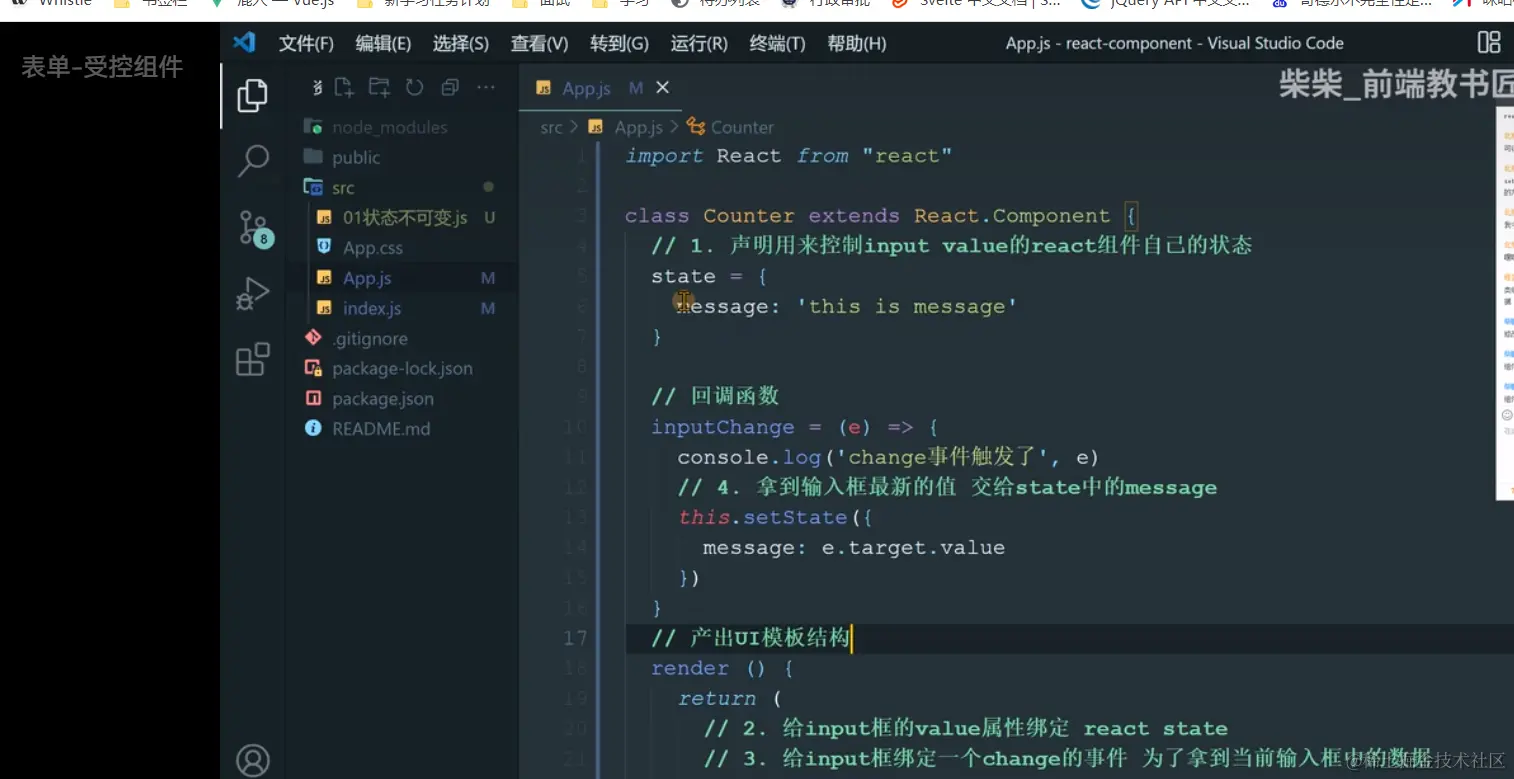Open the 查看(V) menu
Image resolution: width=1514 pixels, height=779 pixels.
[539, 44]
